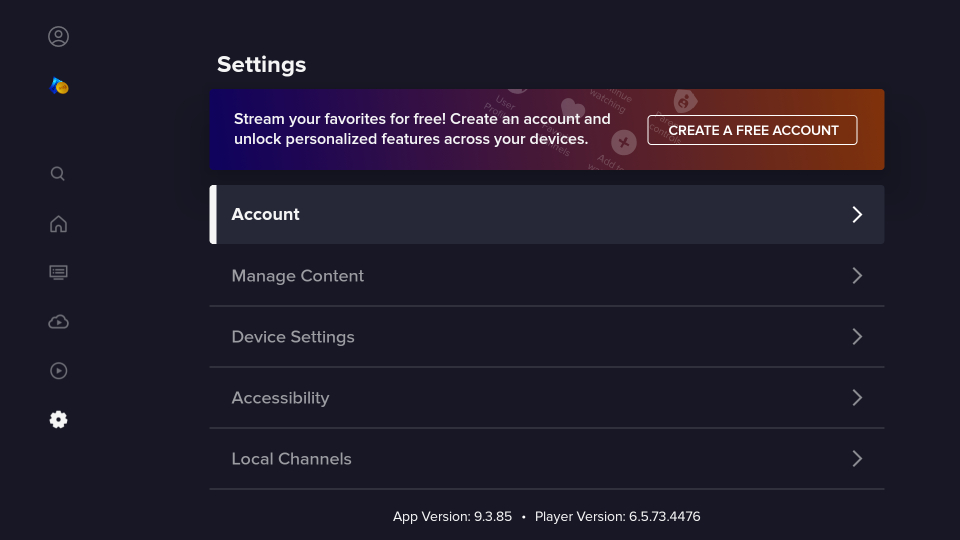Select the Account menu item
Viewport: 960px width, 540px height.
(266, 215)
